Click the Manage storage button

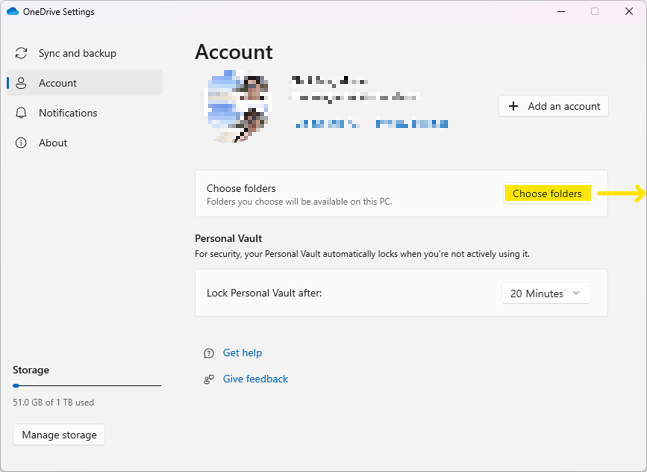[59, 435]
